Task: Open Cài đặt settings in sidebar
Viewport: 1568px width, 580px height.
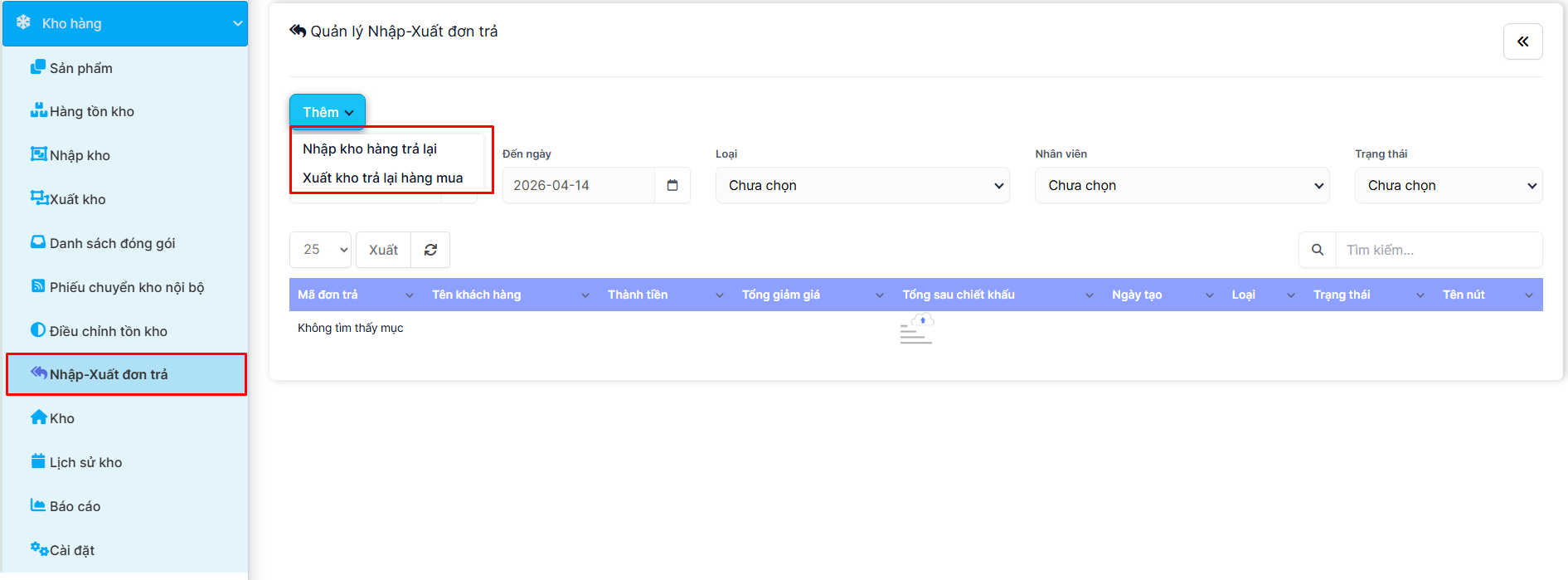Action: point(71,550)
